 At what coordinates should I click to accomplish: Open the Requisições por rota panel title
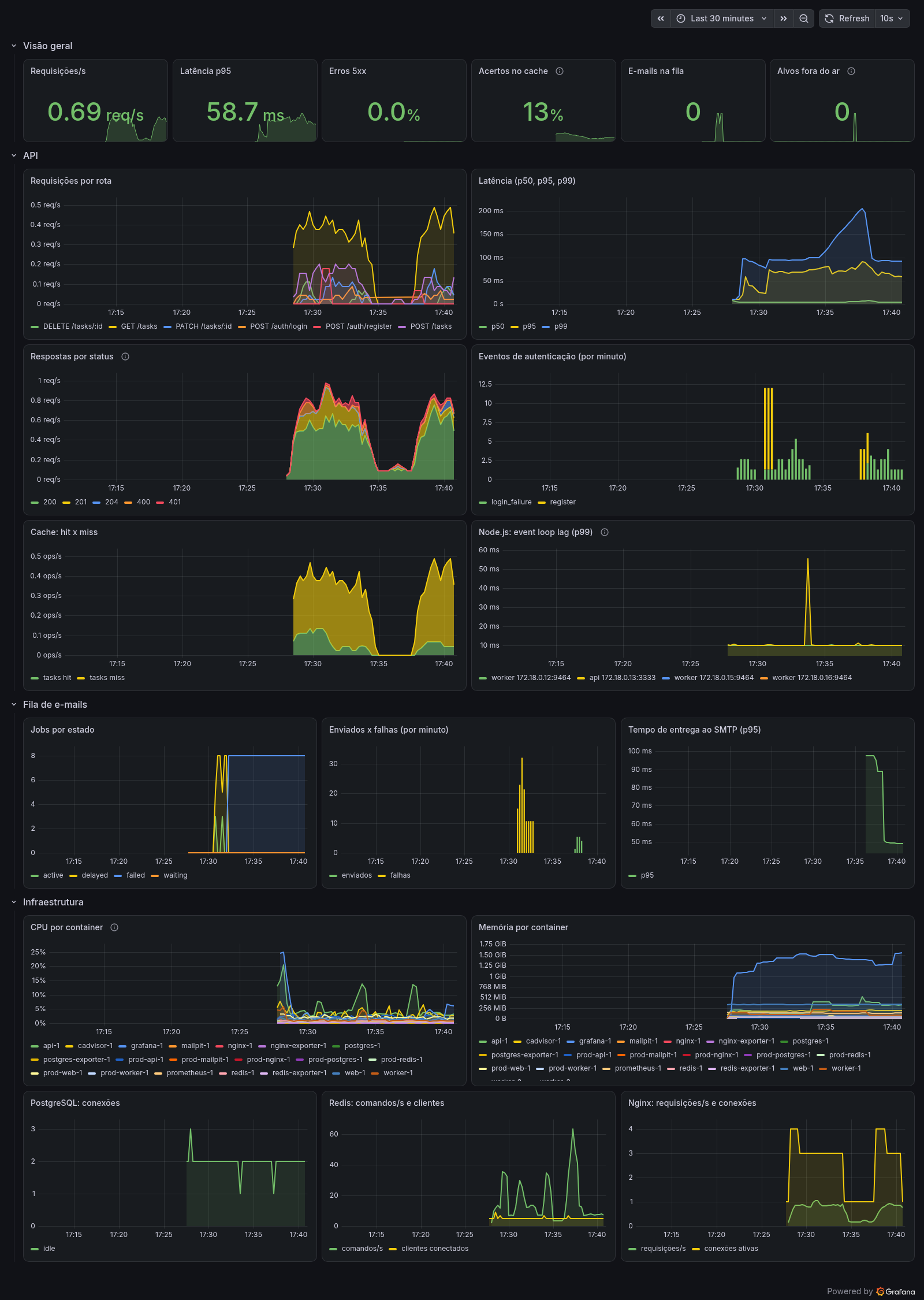tap(71, 181)
